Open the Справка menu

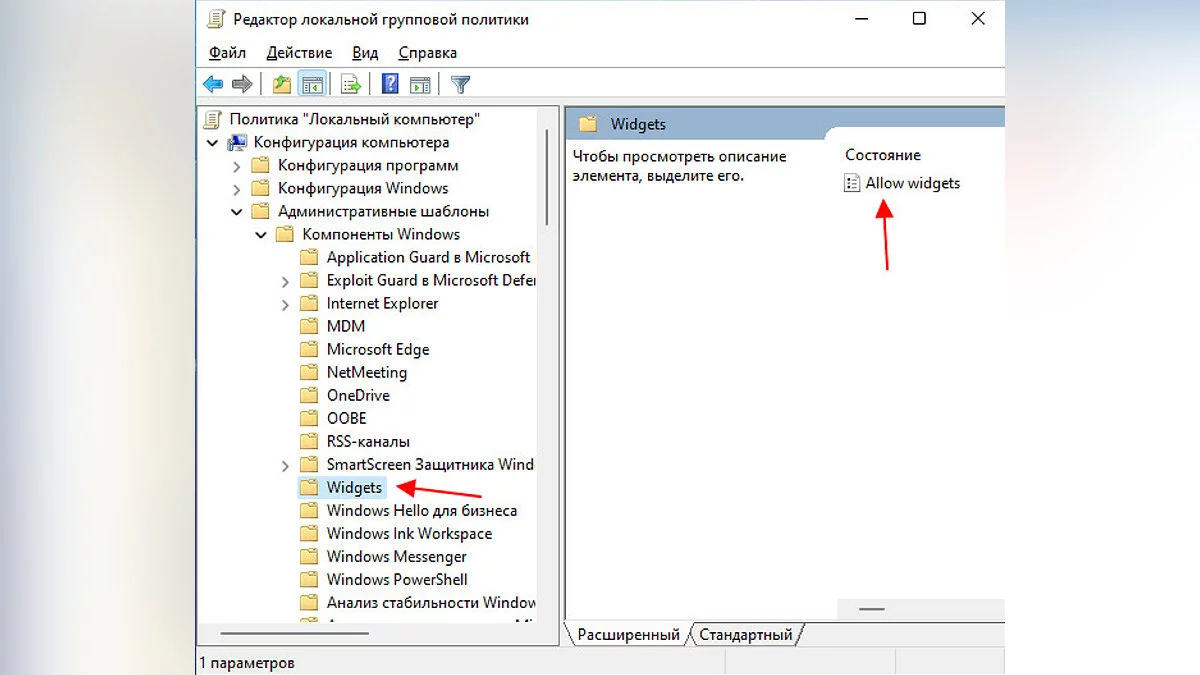tap(427, 53)
